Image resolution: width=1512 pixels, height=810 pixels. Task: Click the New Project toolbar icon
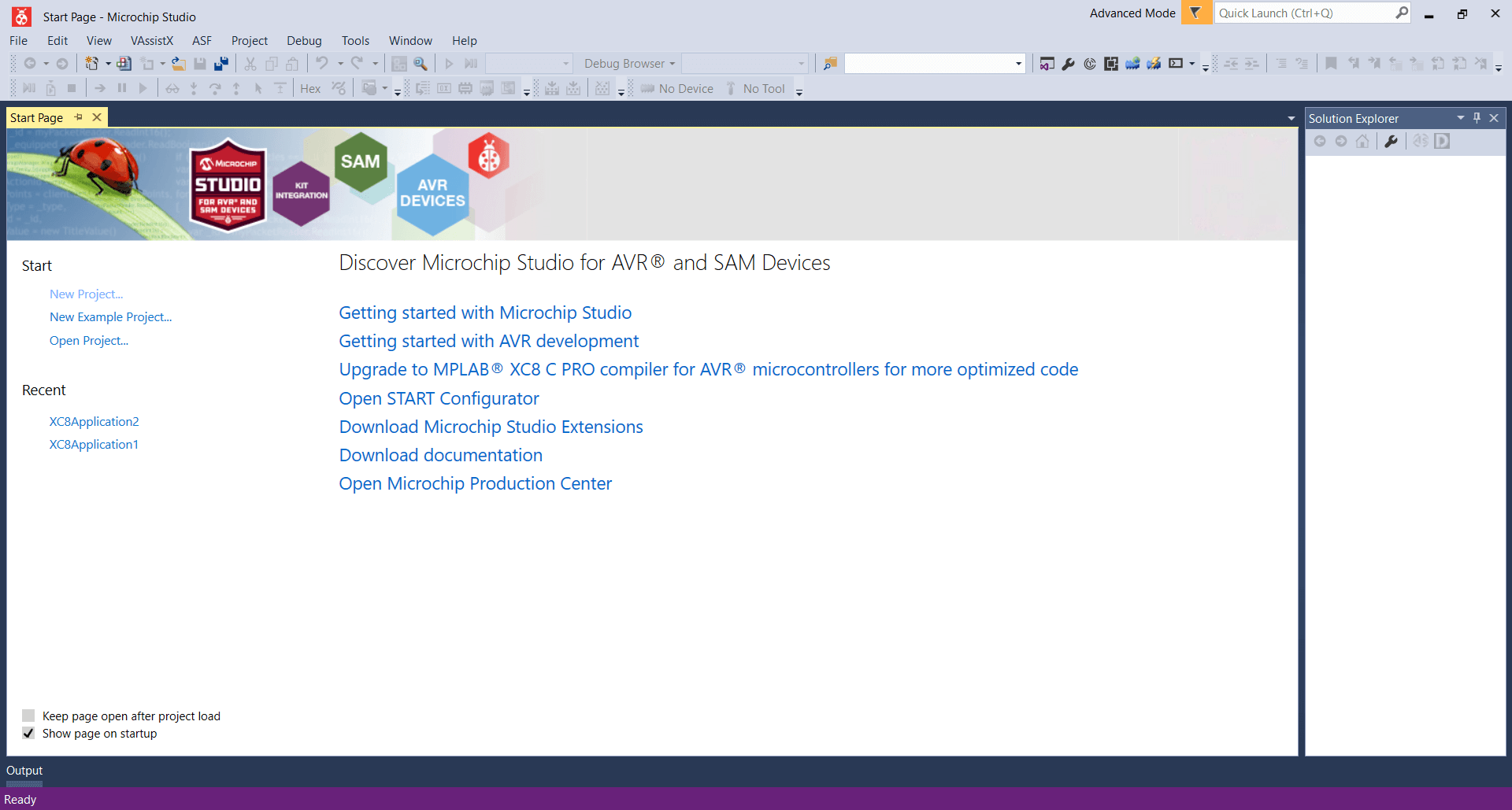tap(91, 64)
